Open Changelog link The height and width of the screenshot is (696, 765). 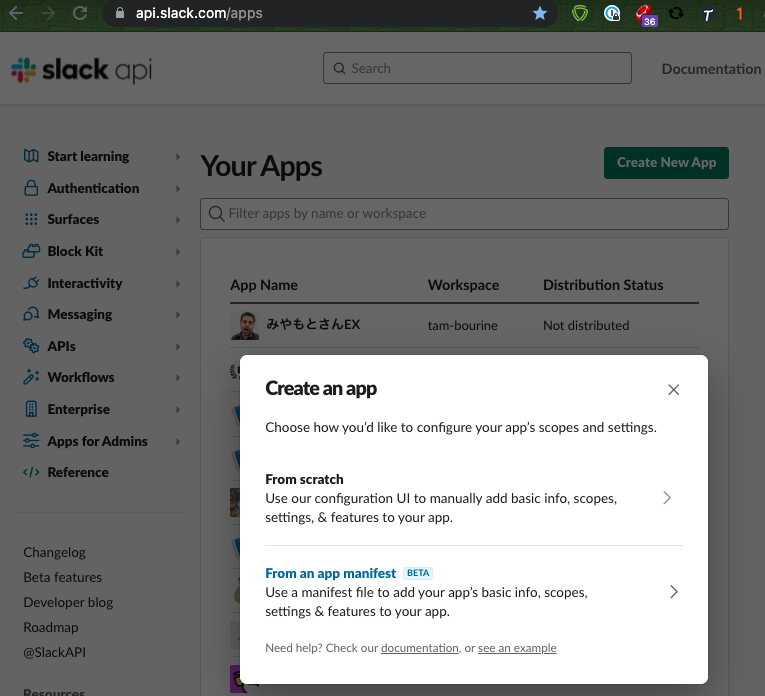pyautogui.click(x=55, y=552)
